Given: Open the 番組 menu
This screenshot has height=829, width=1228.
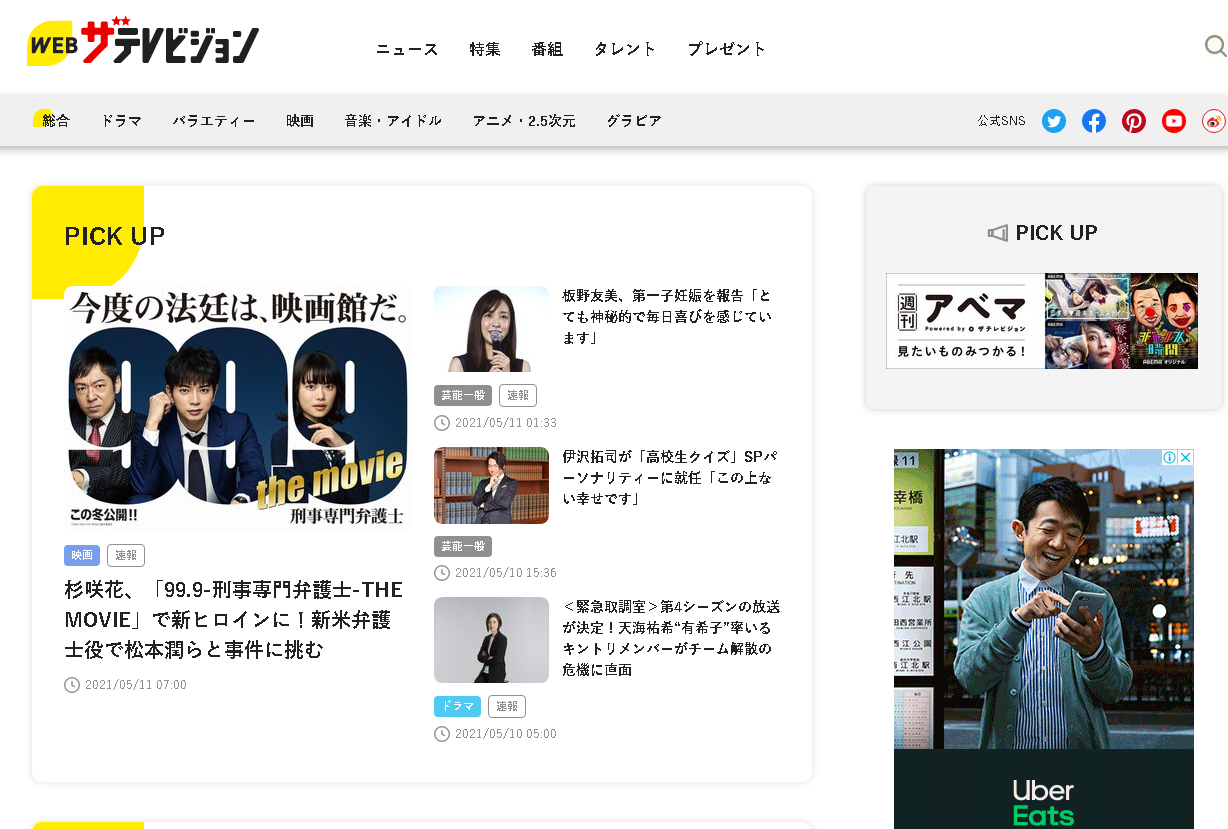Looking at the screenshot, I should tap(547, 49).
